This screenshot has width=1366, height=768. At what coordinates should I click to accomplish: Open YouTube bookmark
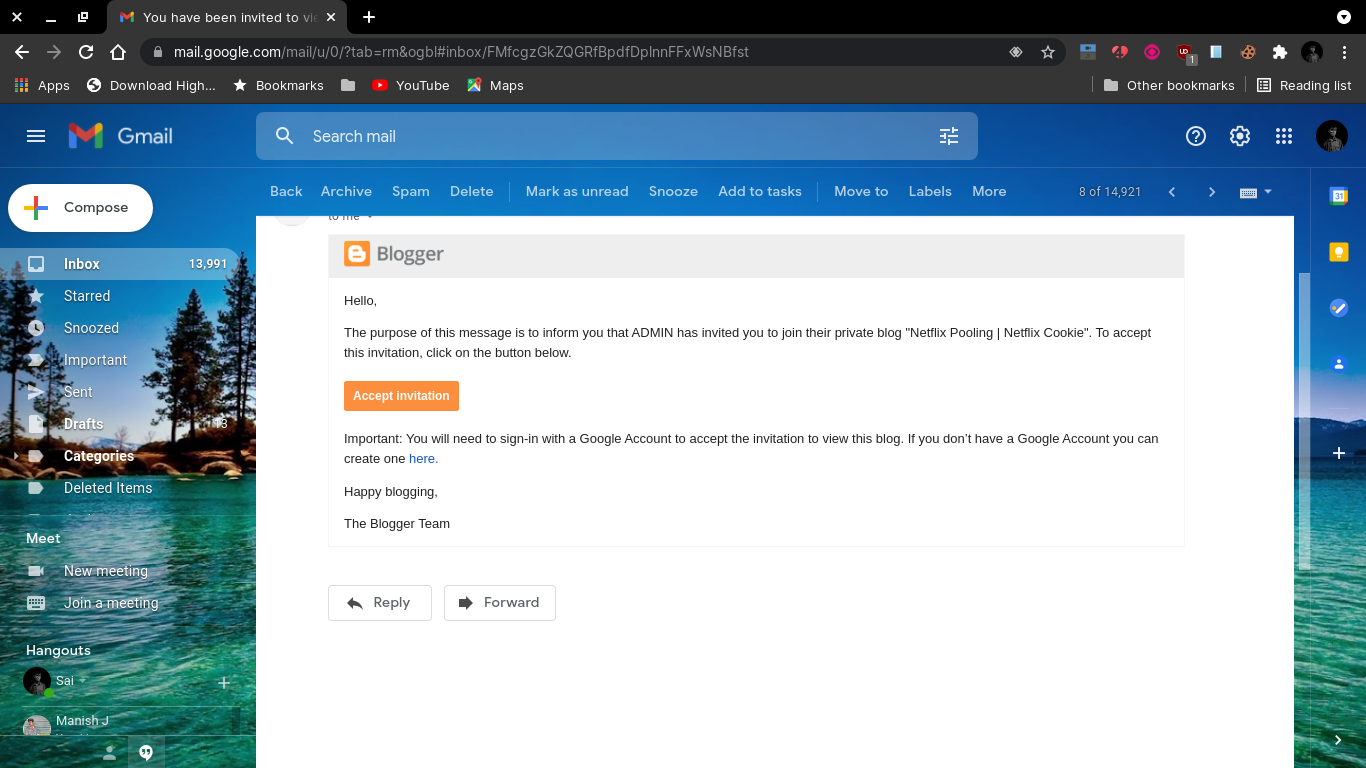410,86
